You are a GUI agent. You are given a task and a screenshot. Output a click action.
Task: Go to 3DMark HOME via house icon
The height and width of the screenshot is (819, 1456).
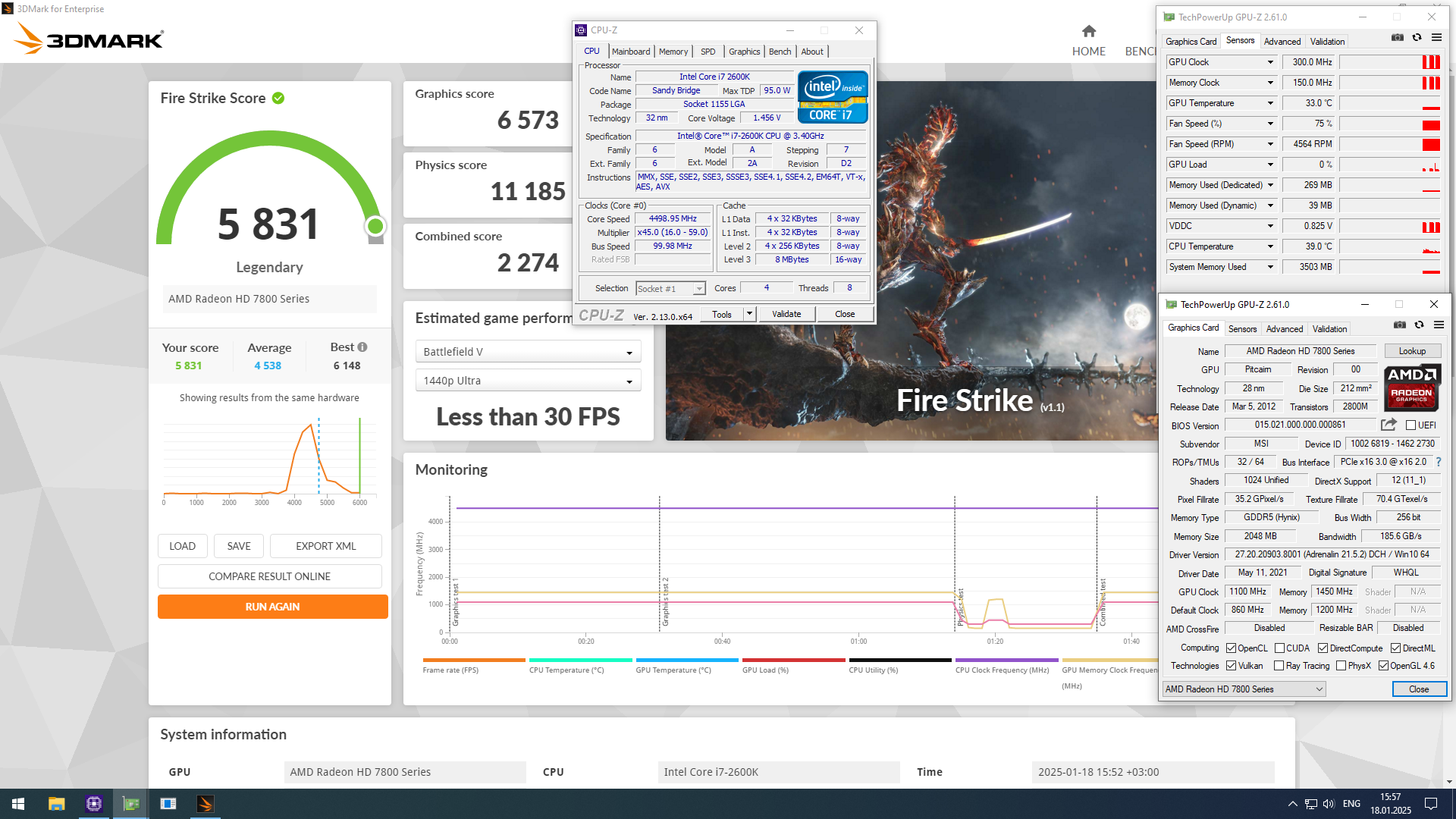[x=1088, y=31]
